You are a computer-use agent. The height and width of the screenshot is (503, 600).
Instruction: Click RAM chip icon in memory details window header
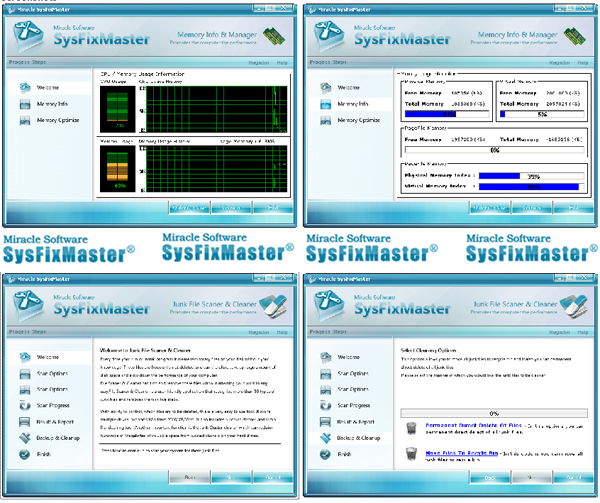click(x=575, y=36)
